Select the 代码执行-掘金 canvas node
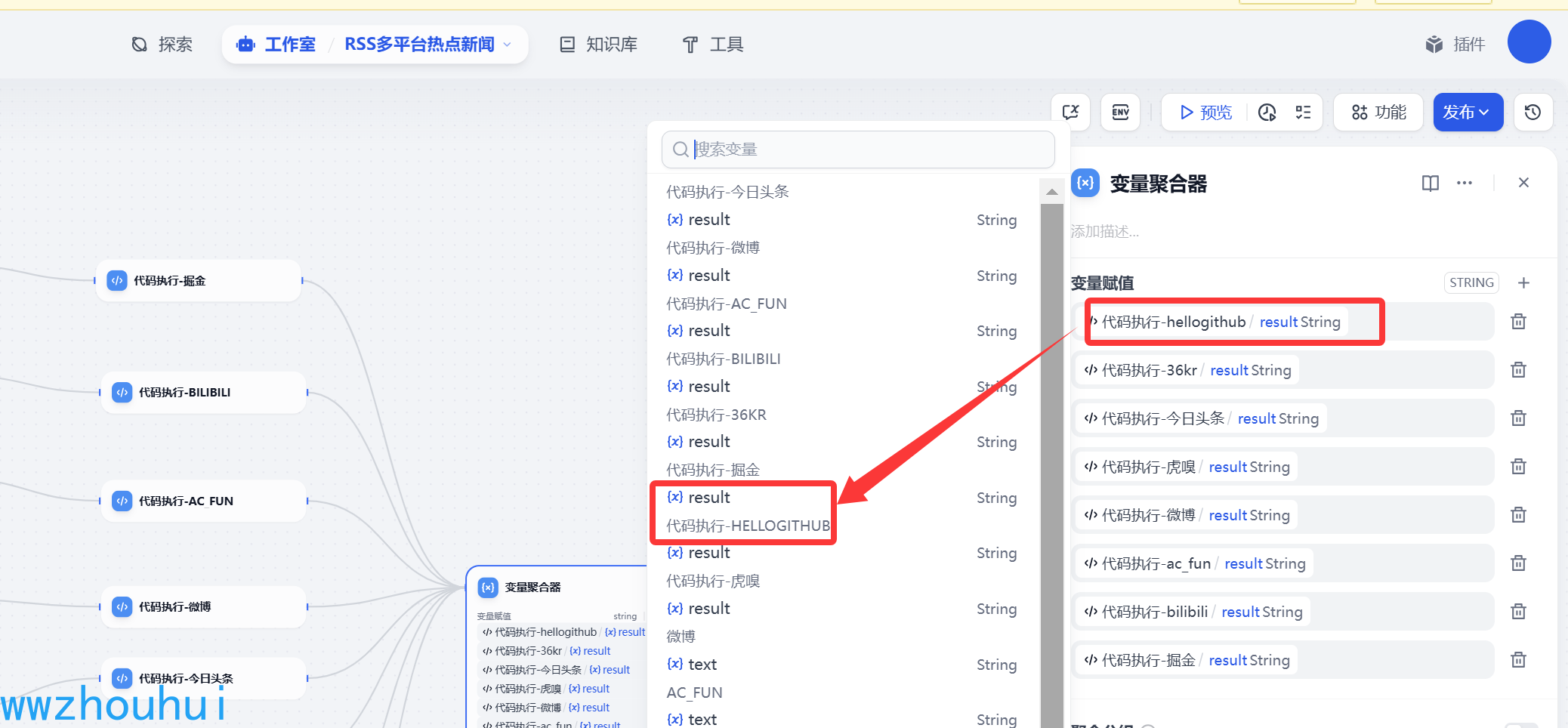The width and height of the screenshot is (1568, 728). point(199,281)
